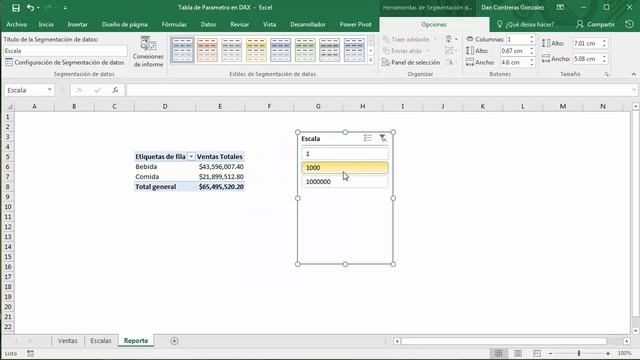Image resolution: width=640 pixels, height=360 pixels.
Task: Select the slicer item 1000
Action: coord(344,168)
